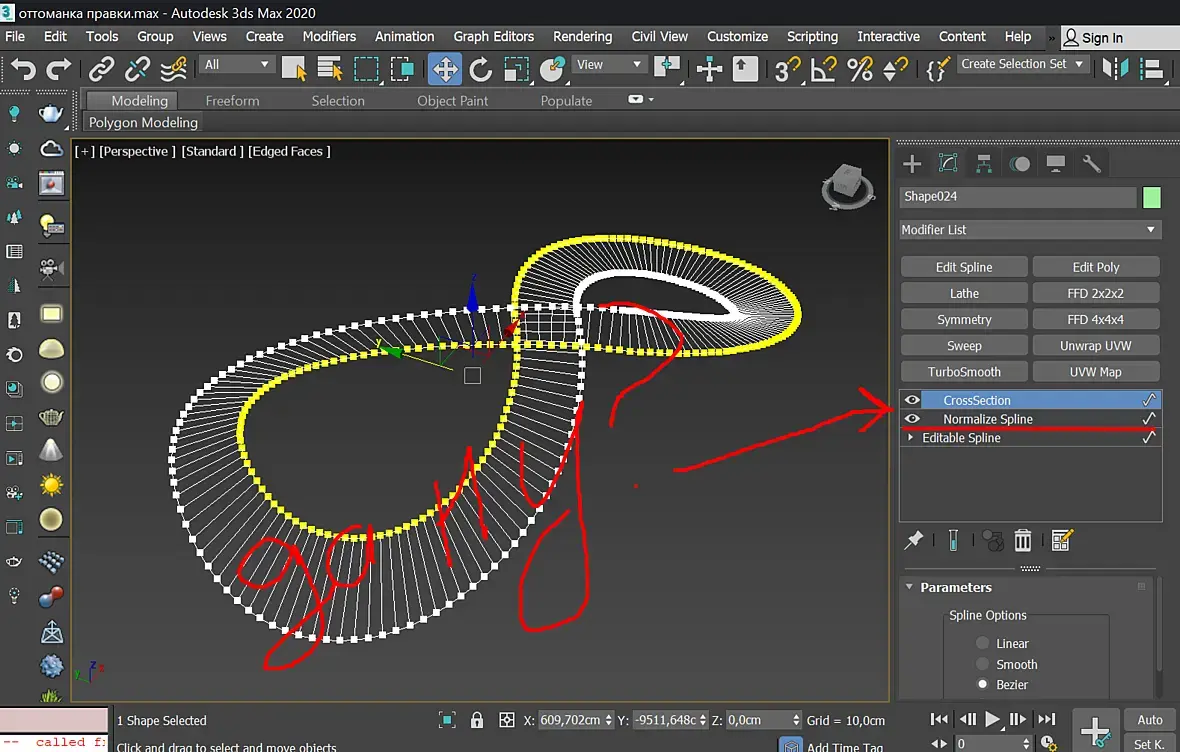Click the Pin Stack icon
Viewport: 1180px width, 752px height.
[913, 541]
